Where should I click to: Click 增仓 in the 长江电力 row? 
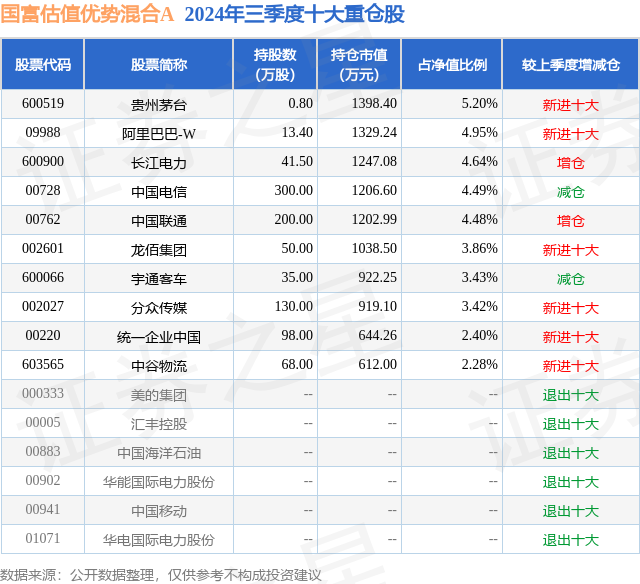[571, 163]
